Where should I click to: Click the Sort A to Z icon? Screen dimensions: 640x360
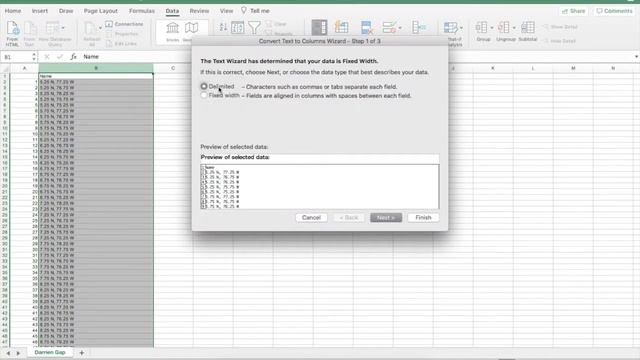tap(223, 27)
